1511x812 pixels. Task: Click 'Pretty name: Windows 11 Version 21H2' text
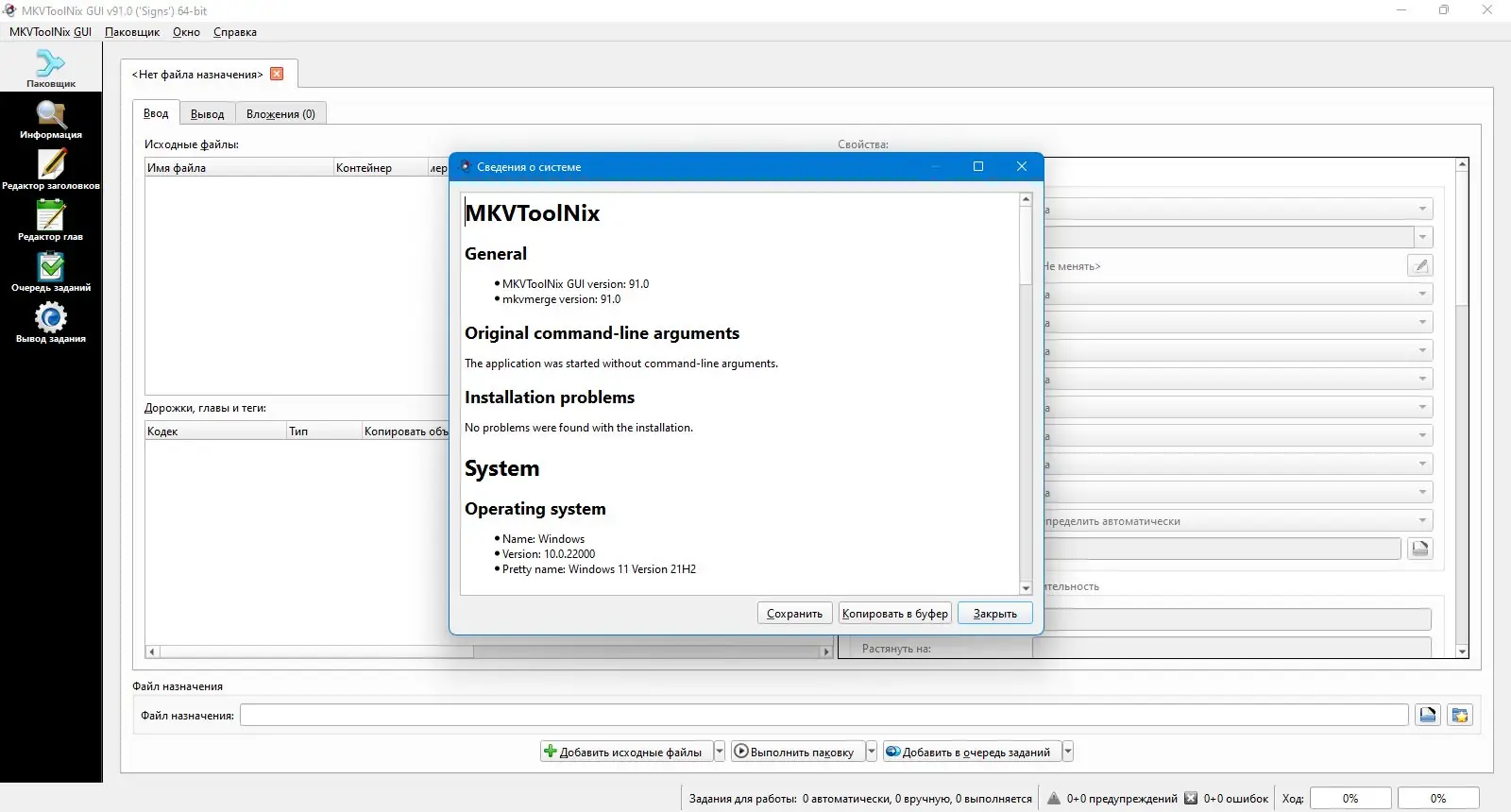599,569
